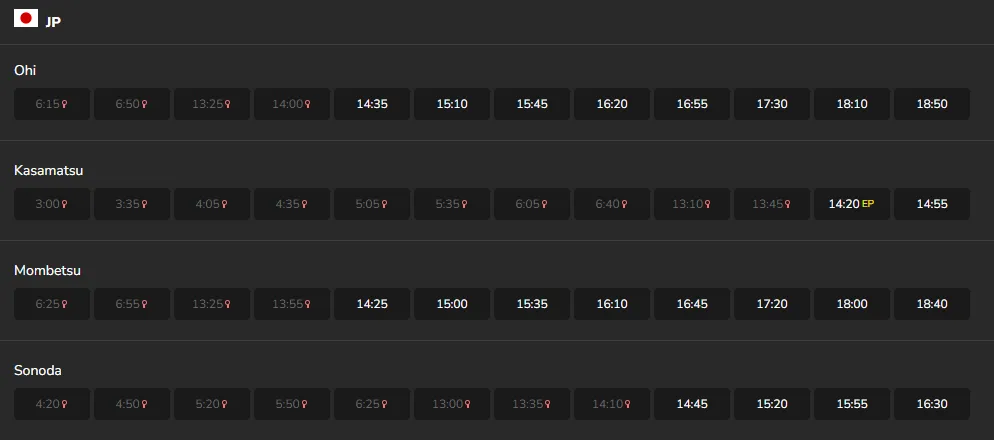Image resolution: width=994 pixels, height=440 pixels.
Task: Select Mombetsu 18:40 race time
Action: (x=932, y=304)
